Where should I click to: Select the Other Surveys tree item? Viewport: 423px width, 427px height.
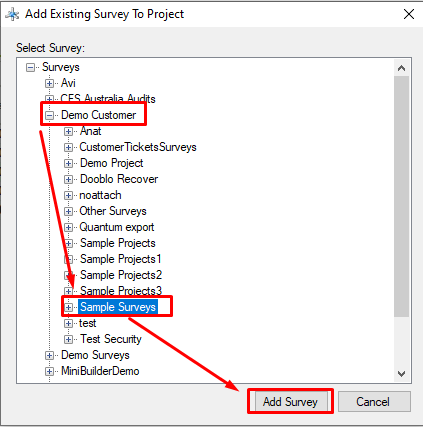coord(113,211)
